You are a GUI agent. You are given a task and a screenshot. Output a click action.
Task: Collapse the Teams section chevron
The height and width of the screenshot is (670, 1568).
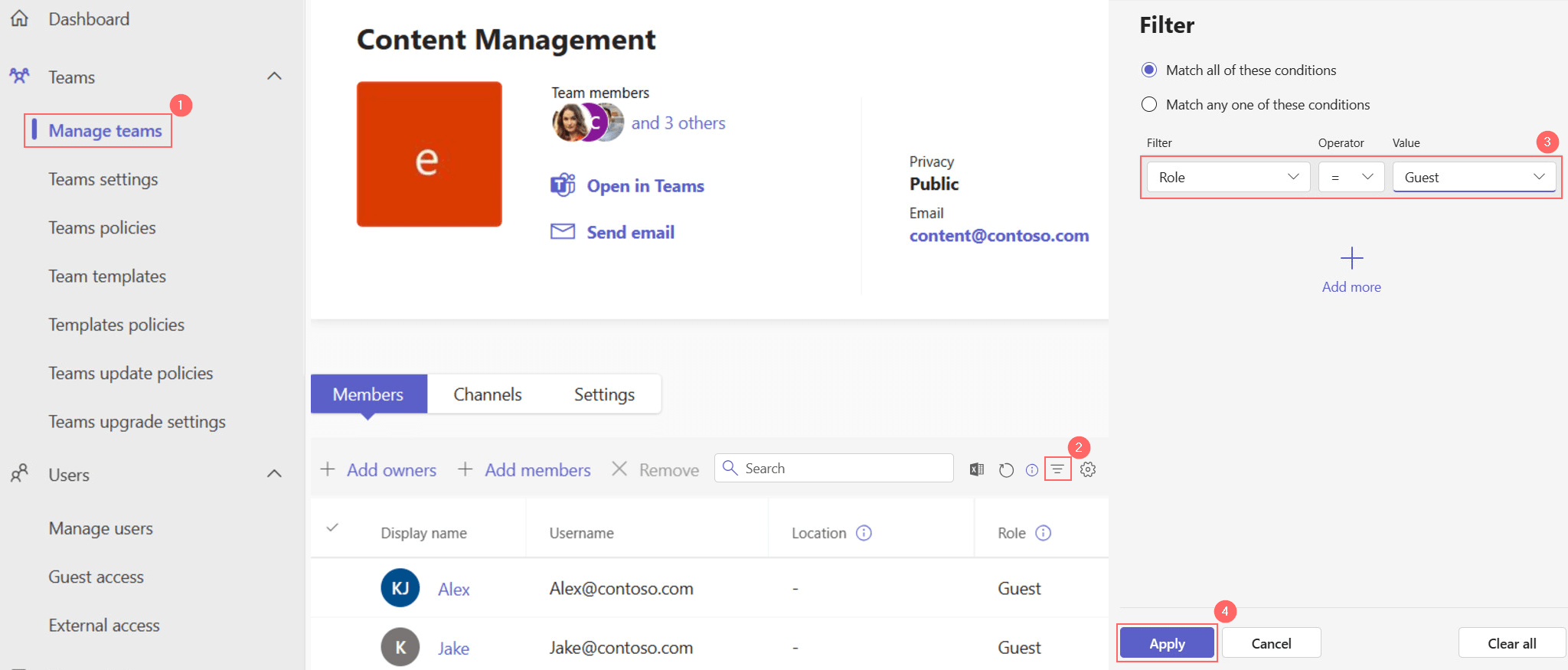pos(274,76)
